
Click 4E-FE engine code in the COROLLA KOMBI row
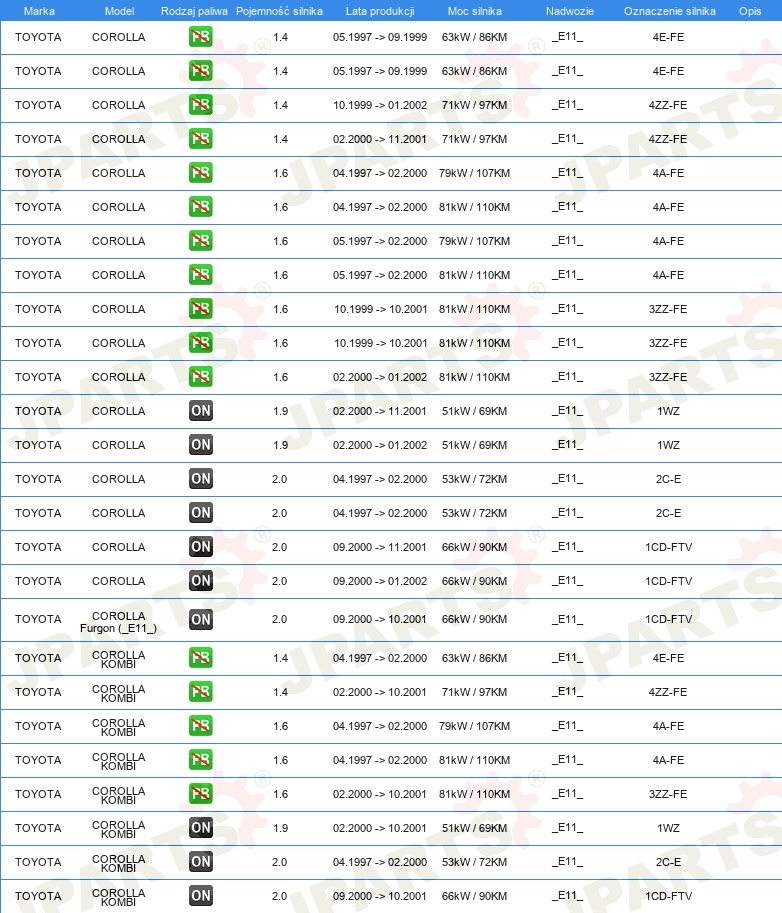[x=668, y=658]
